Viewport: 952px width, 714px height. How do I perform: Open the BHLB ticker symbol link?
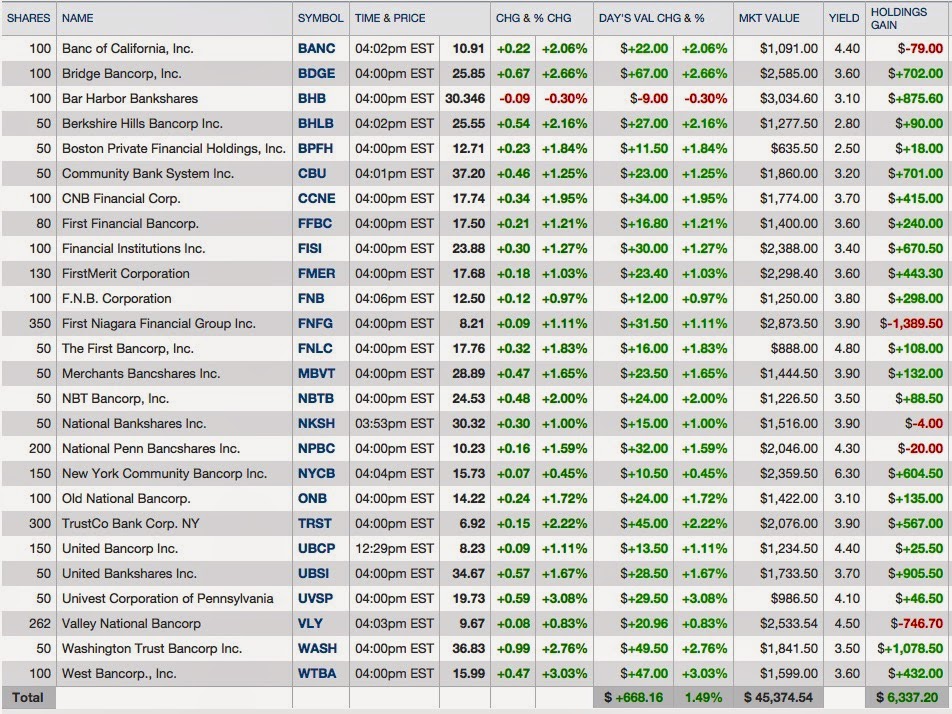[316, 123]
